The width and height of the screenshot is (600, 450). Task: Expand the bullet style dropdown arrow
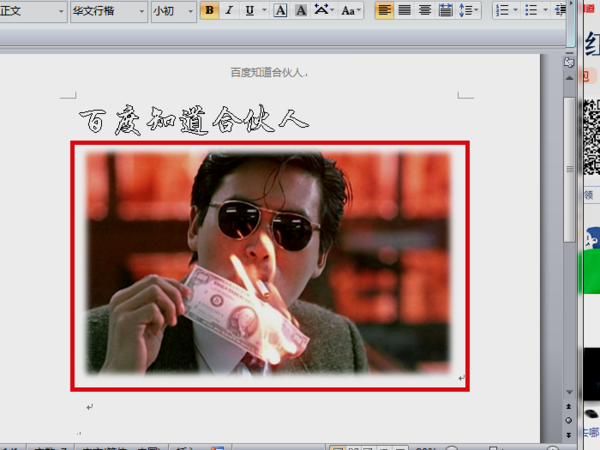[x=545, y=10]
